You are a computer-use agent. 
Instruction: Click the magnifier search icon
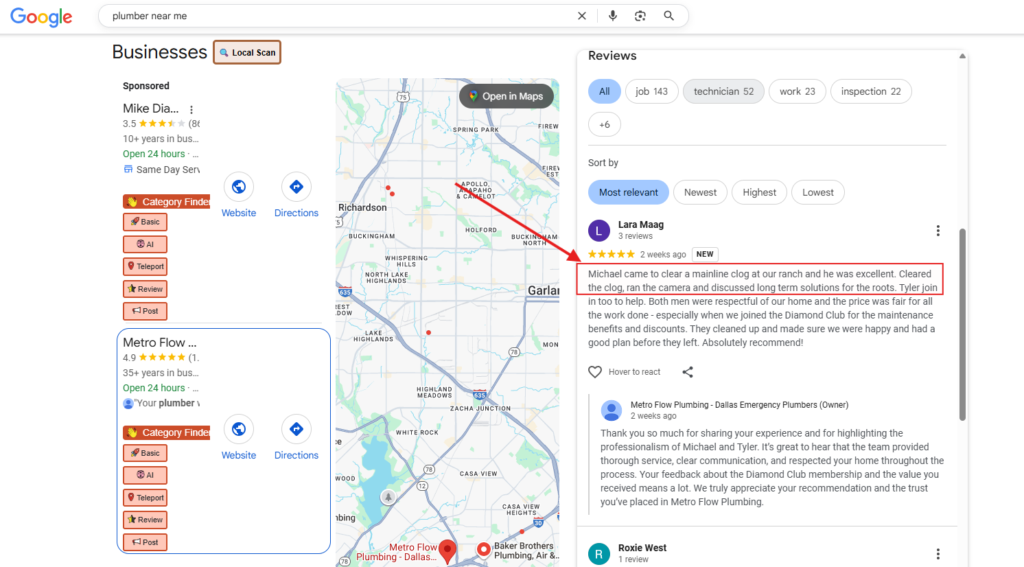tap(669, 16)
